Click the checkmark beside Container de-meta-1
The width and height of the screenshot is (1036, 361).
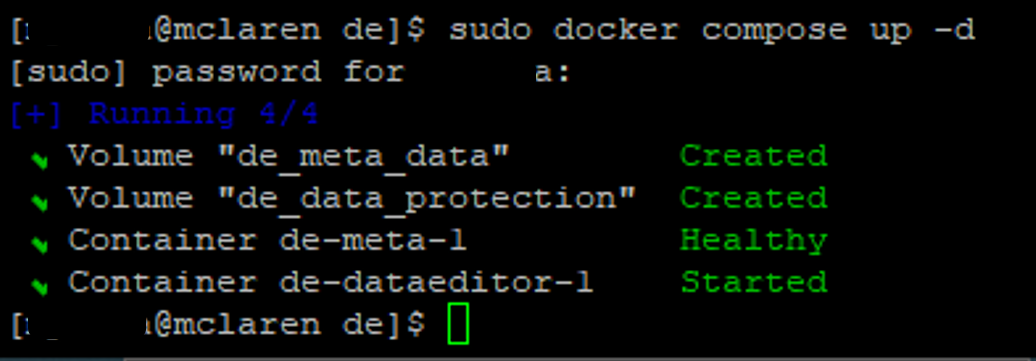pyautogui.click(x=41, y=245)
